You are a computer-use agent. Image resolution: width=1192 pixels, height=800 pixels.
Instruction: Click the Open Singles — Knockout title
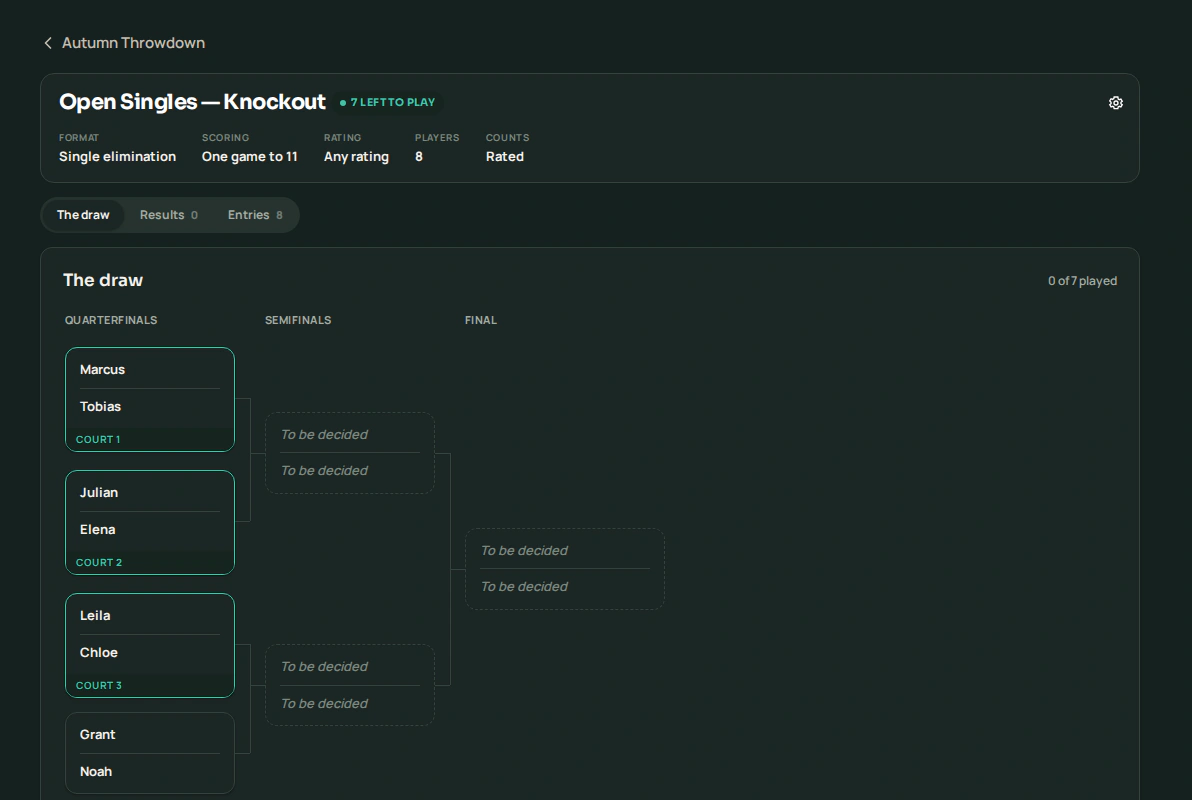pos(192,102)
